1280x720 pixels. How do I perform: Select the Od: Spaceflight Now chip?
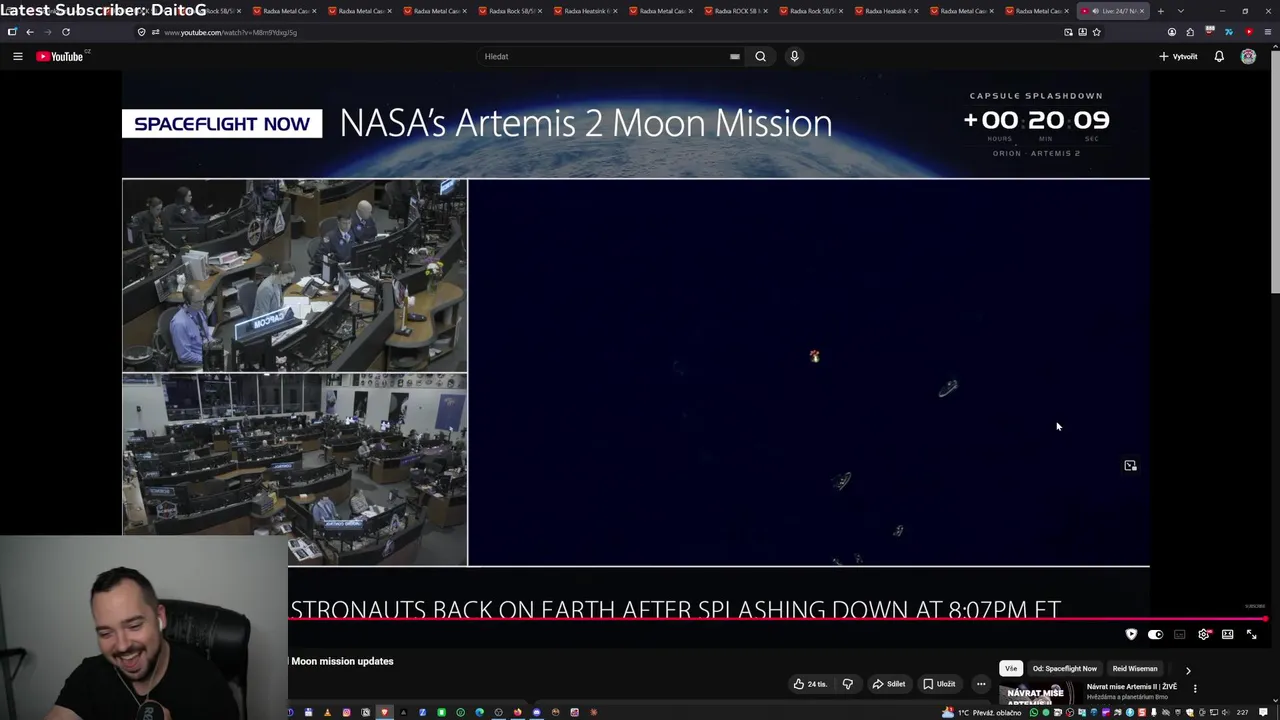pyautogui.click(x=1064, y=668)
